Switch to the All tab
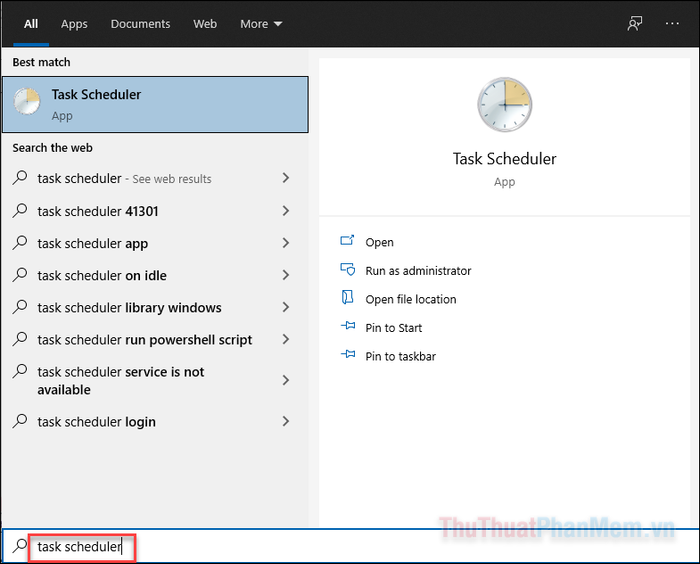The width and height of the screenshot is (700, 564). click(x=31, y=24)
